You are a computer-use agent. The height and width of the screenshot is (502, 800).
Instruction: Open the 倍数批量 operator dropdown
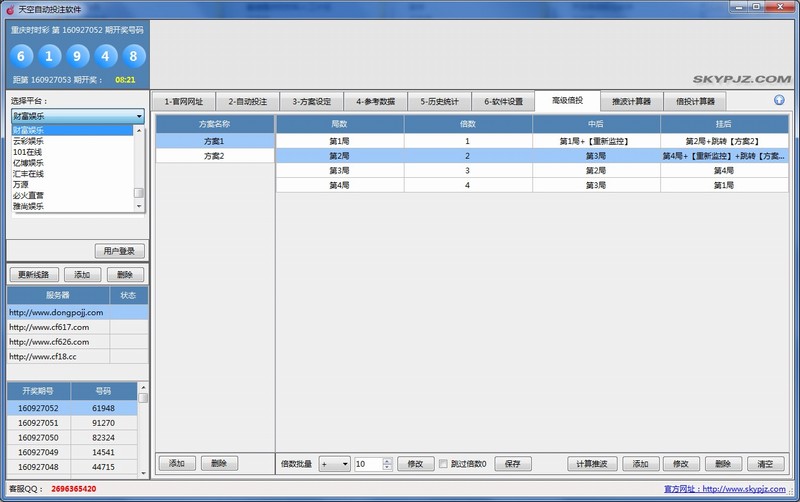coord(334,464)
